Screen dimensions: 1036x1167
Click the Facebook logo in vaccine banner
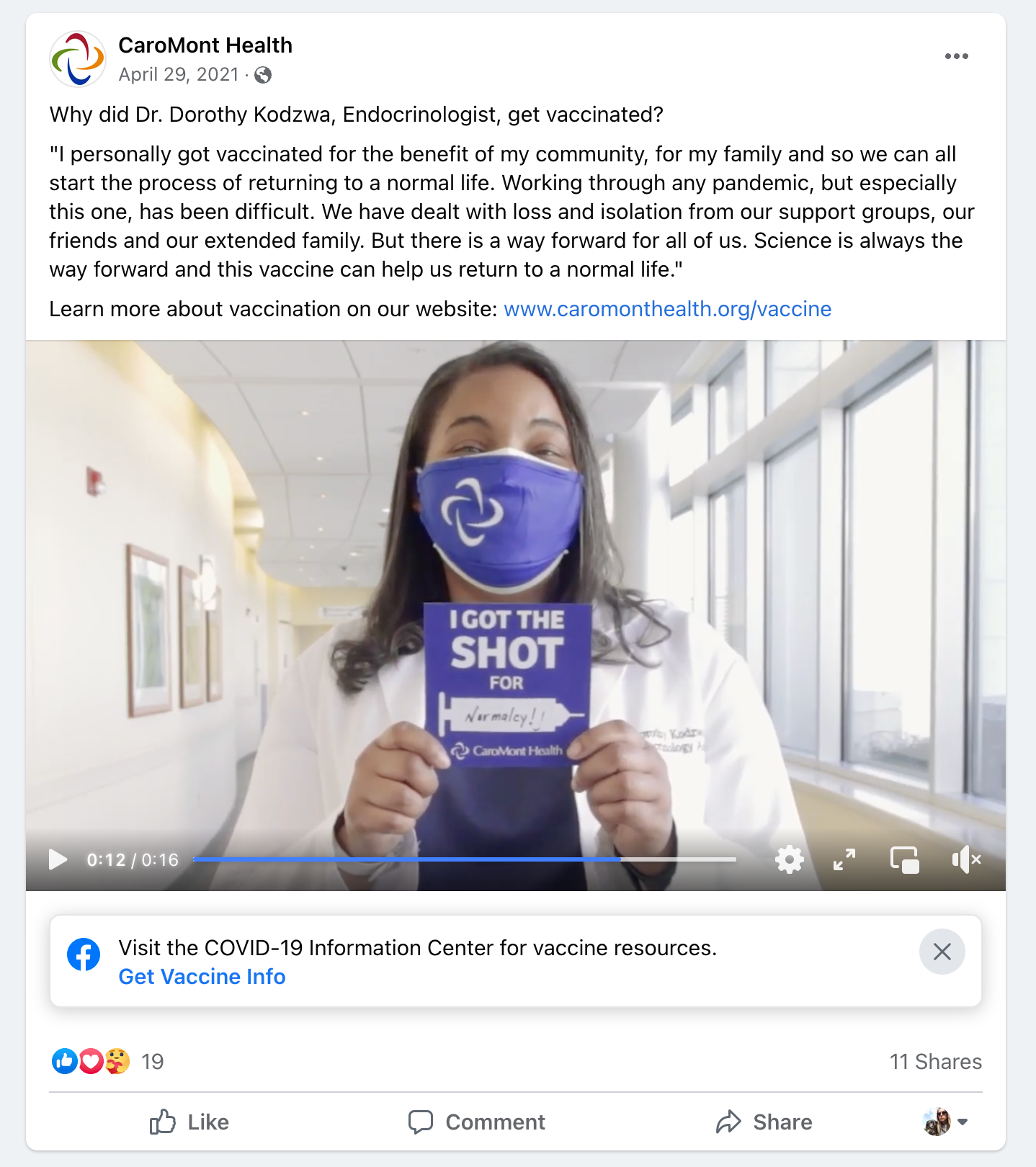[84, 955]
